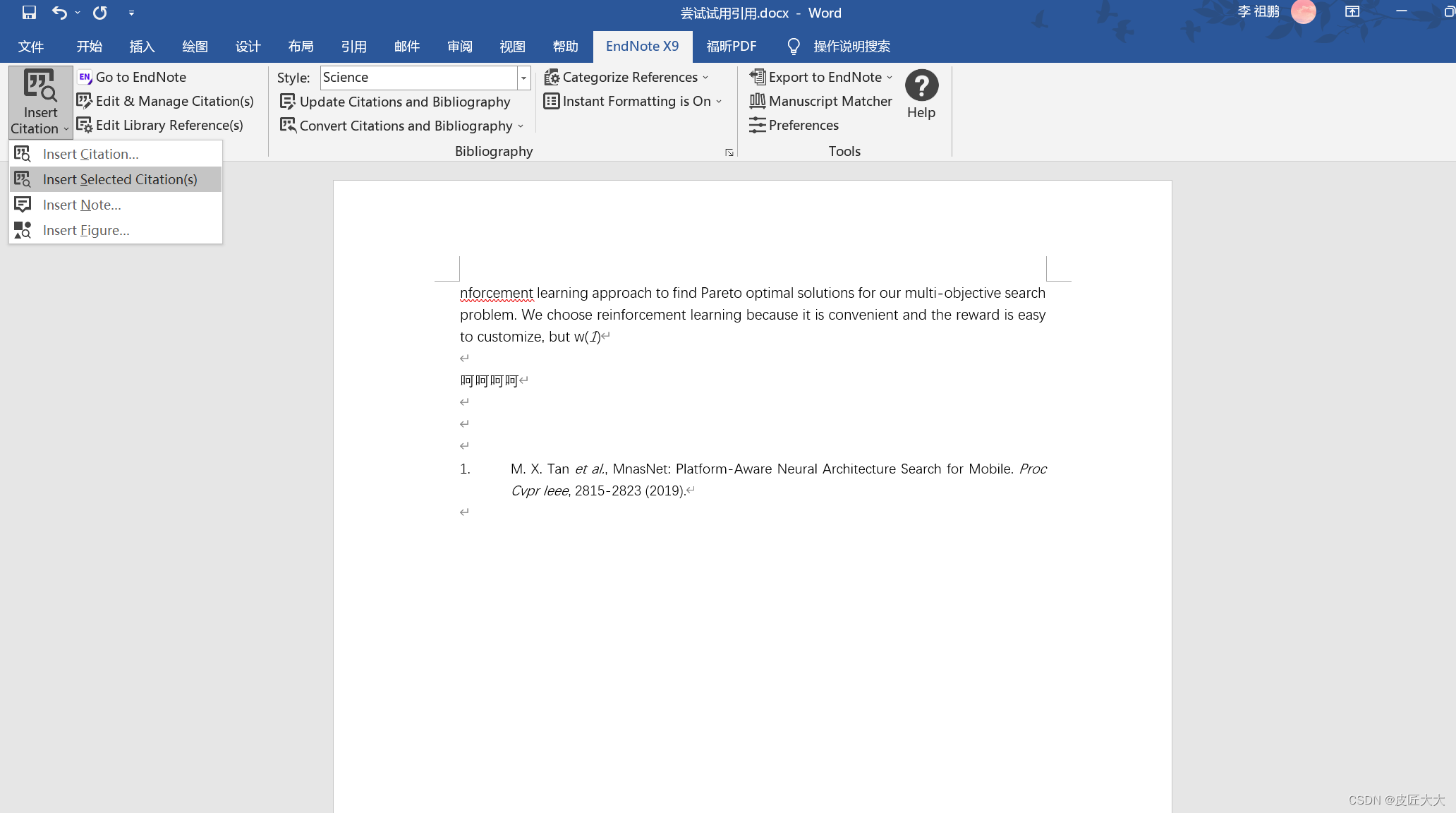Open the Bibliography dialog launcher arrow
Viewport: 1456px width, 813px height.
(729, 152)
